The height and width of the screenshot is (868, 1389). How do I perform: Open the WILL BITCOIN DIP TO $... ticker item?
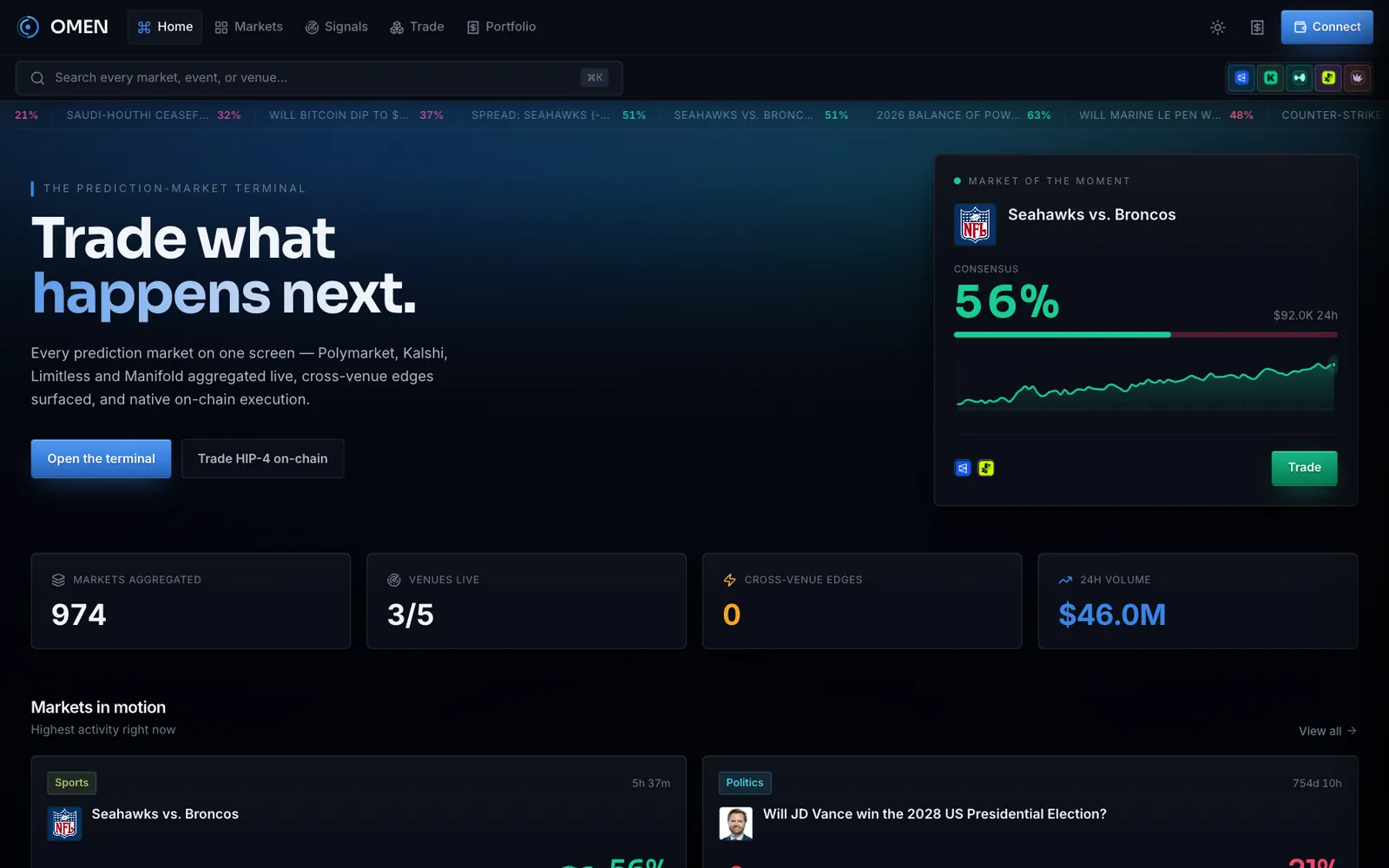point(356,115)
